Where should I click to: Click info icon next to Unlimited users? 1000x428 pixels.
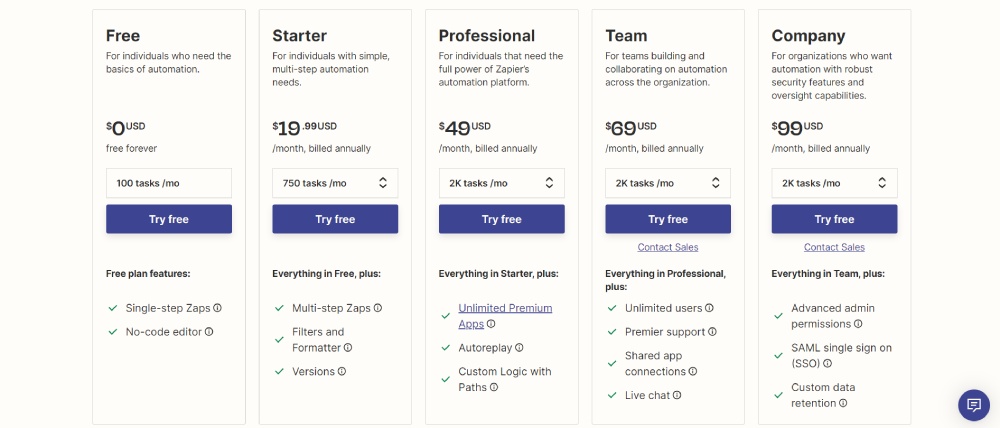click(x=709, y=308)
